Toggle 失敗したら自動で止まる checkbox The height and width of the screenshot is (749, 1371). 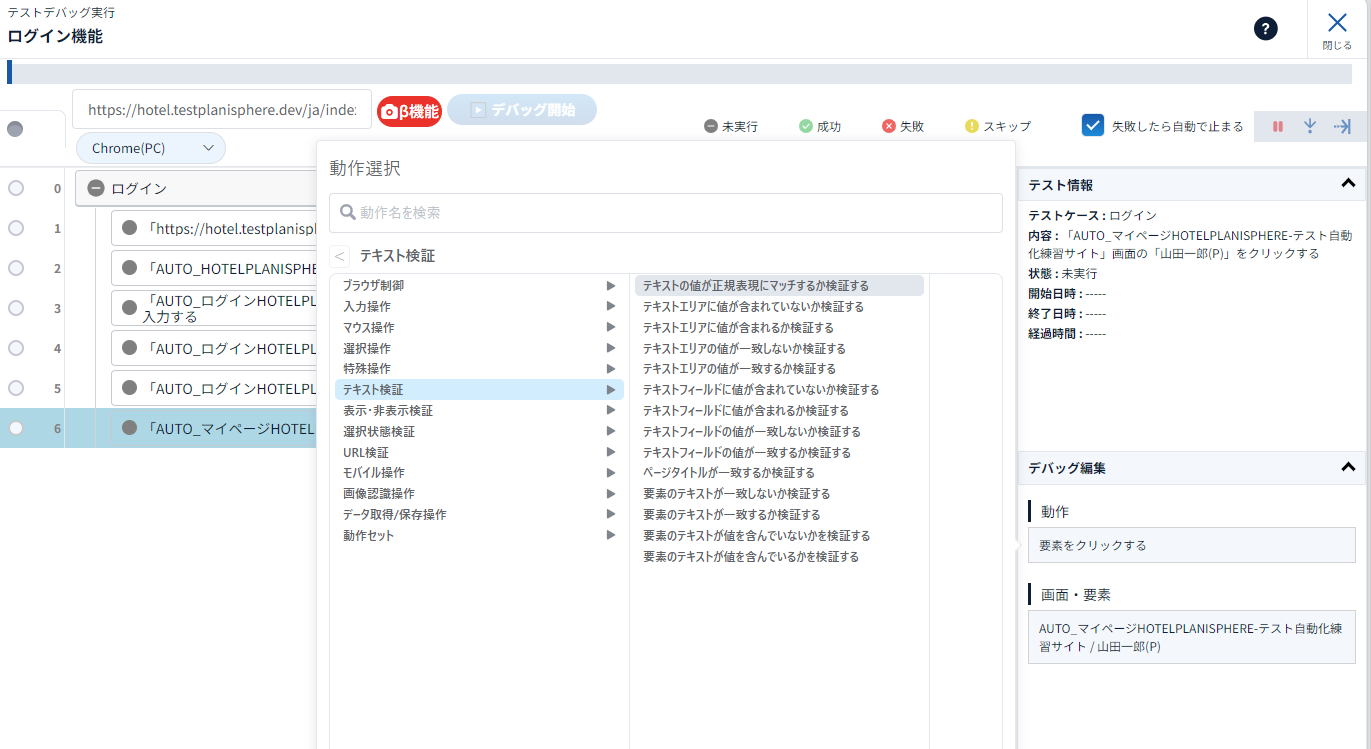pos(1092,126)
